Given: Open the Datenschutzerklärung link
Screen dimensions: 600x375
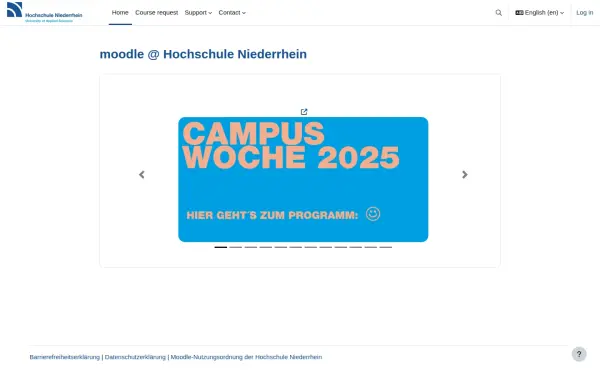Looking at the screenshot, I should pos(135,357).
